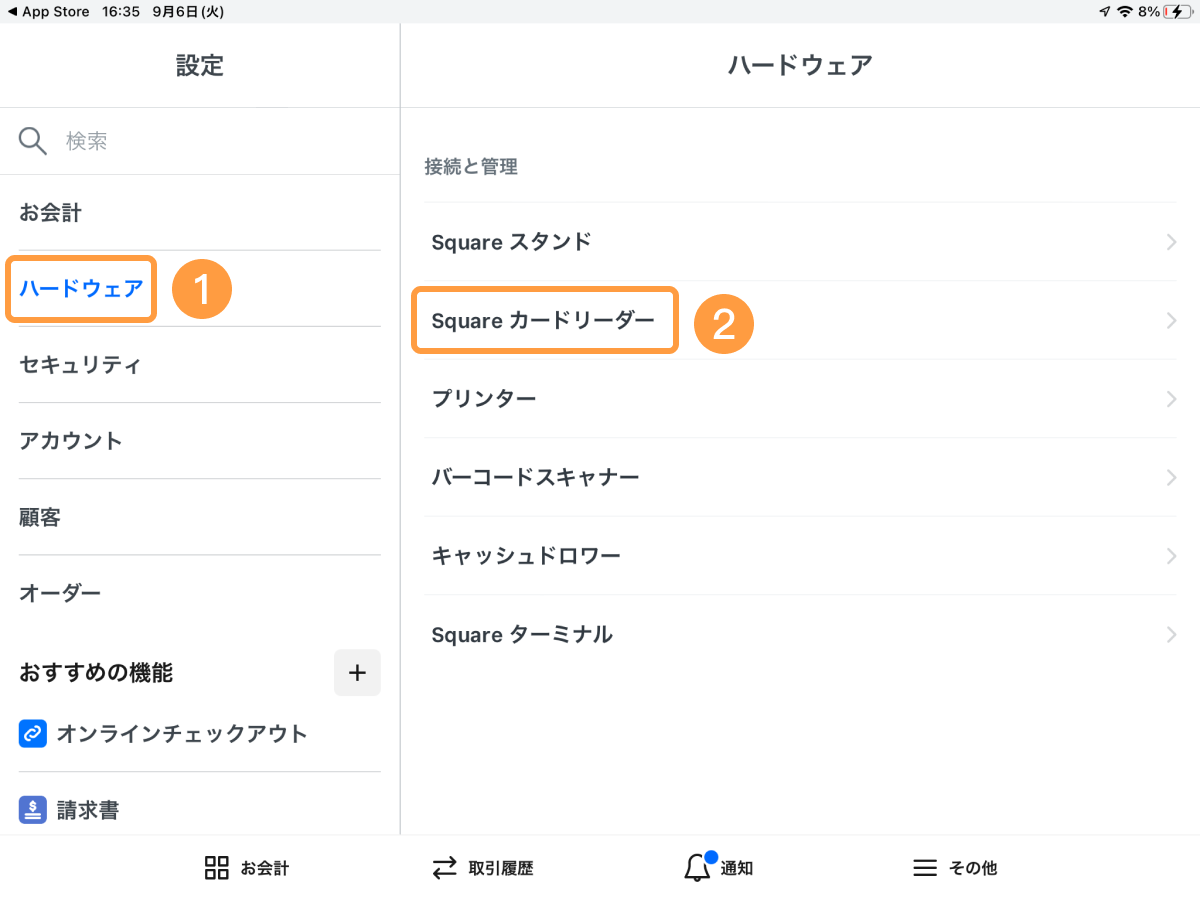Expand キャッシュドロワー chevron
The image size is (1200, 900).
pos(1172,556)
